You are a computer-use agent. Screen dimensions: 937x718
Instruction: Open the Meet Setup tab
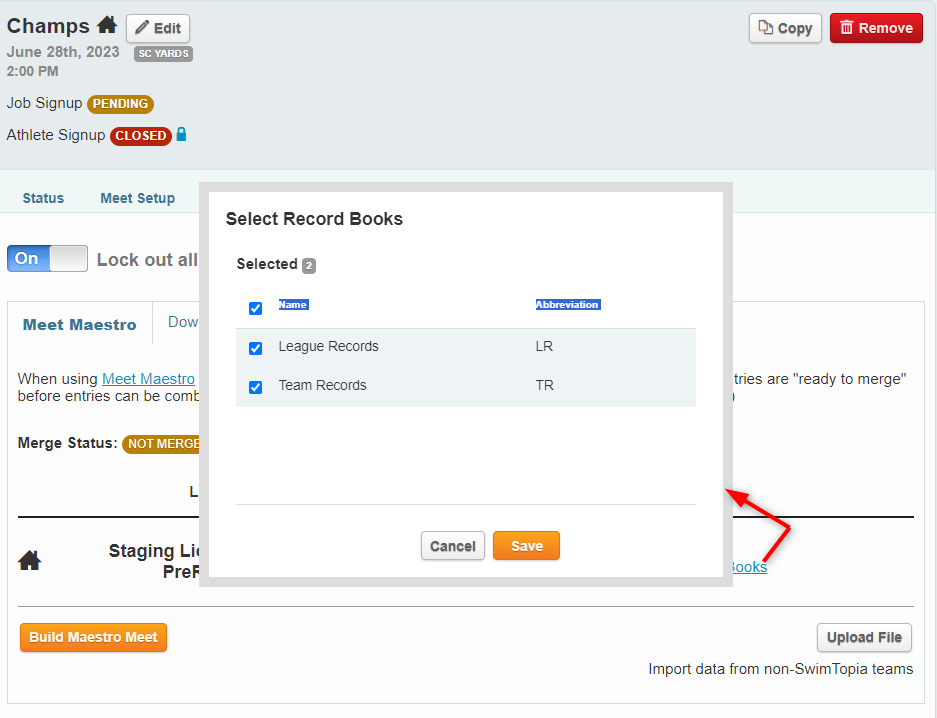pyautogui.click(x=137, y=198)
